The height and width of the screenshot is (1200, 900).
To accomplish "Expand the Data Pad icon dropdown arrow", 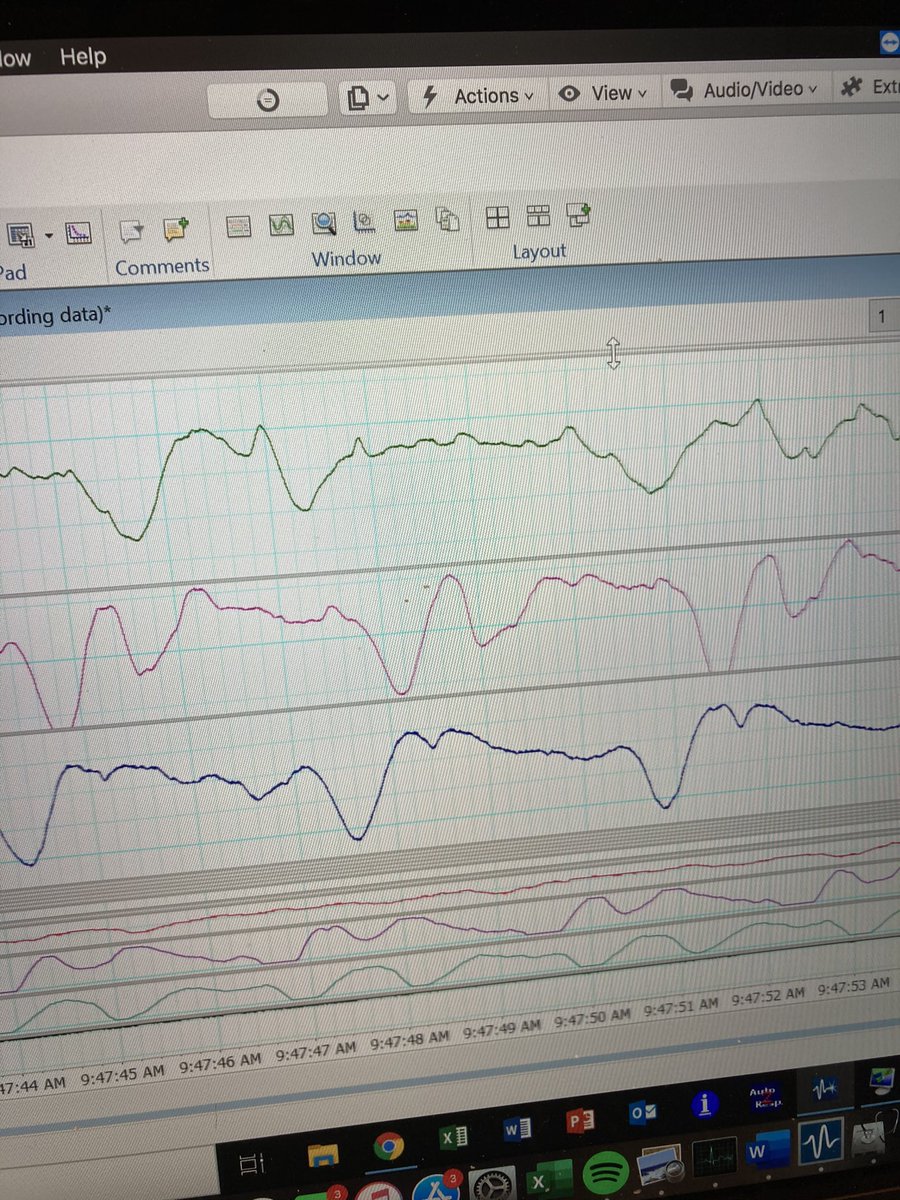I will (48, 236).
